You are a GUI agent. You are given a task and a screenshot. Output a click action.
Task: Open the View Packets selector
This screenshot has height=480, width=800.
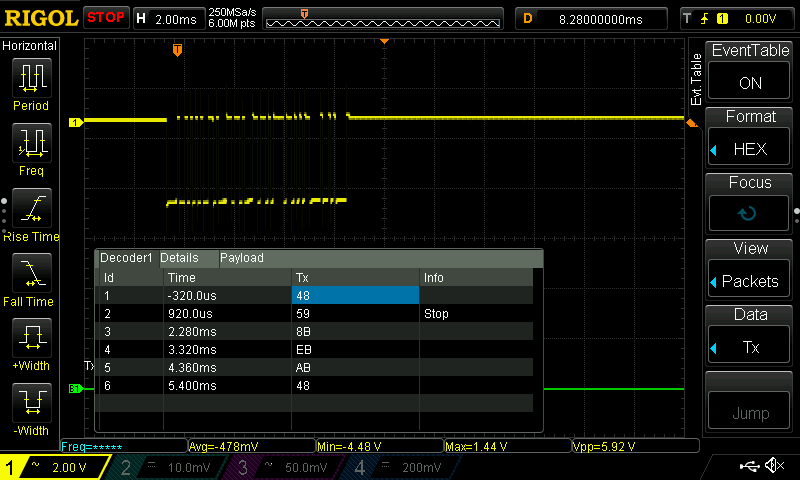coord(749,281)
